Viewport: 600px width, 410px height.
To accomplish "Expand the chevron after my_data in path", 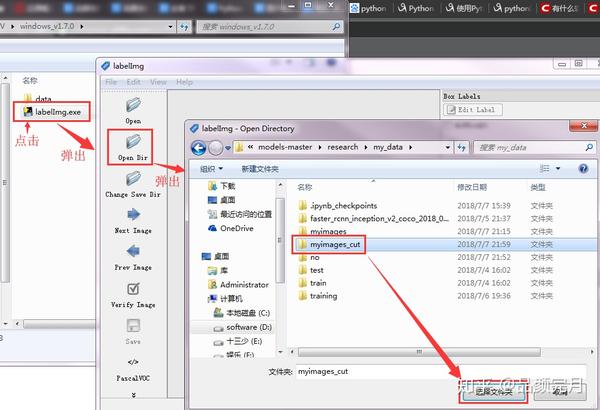I will click(x=411, y=147).
